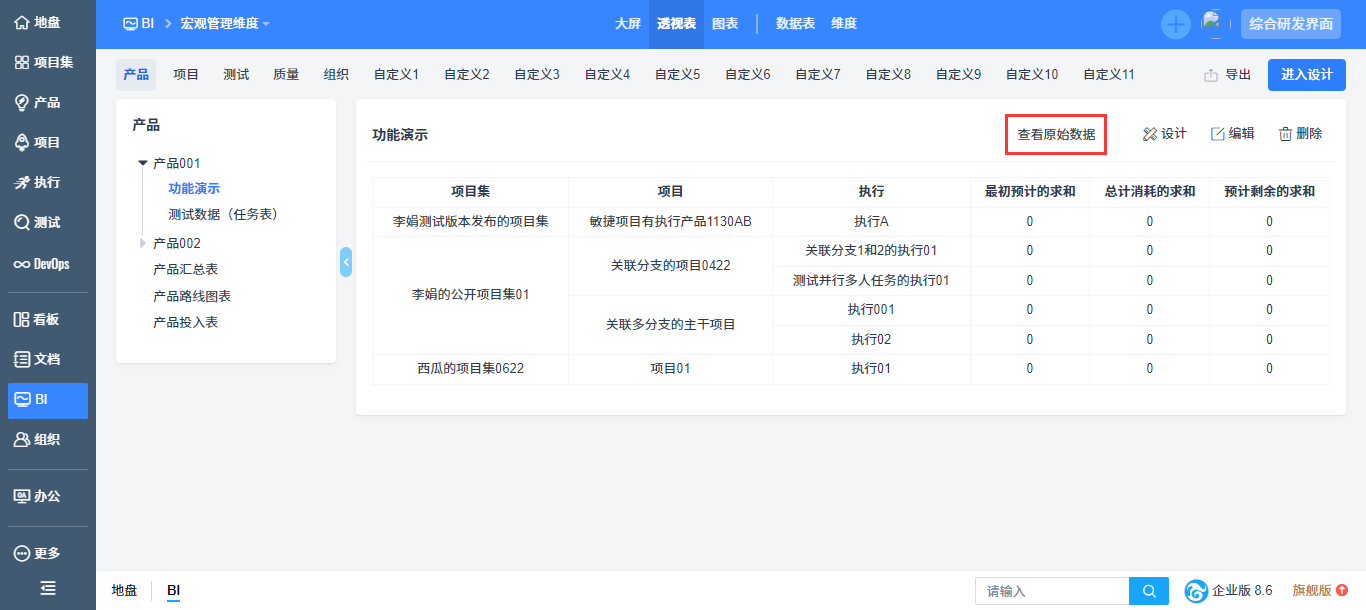1366x610 pixels.
Task: Click the blue plus create button
Action: [x=1176, y=24]
